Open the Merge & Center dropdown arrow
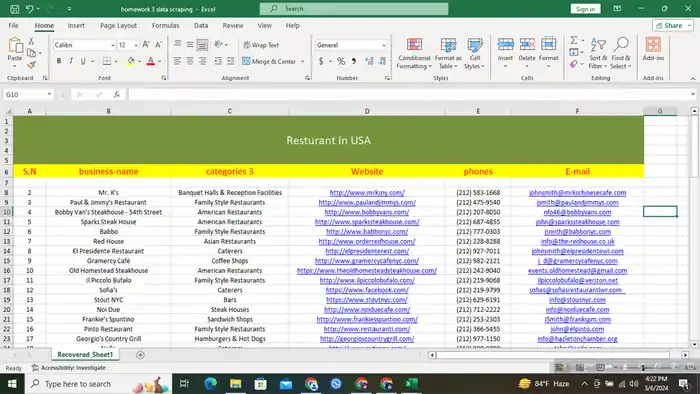The image size is (700, 394). (302, 62)
